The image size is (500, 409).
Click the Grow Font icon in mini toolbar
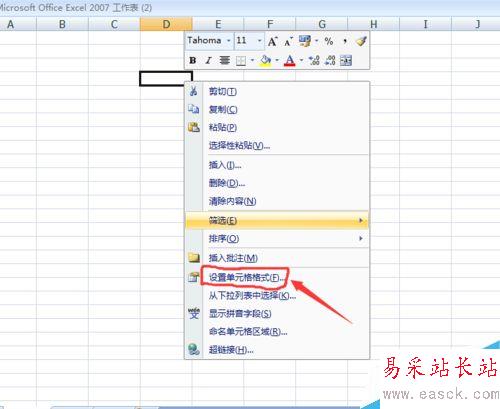pyautogui.click(x=272, y=41)
